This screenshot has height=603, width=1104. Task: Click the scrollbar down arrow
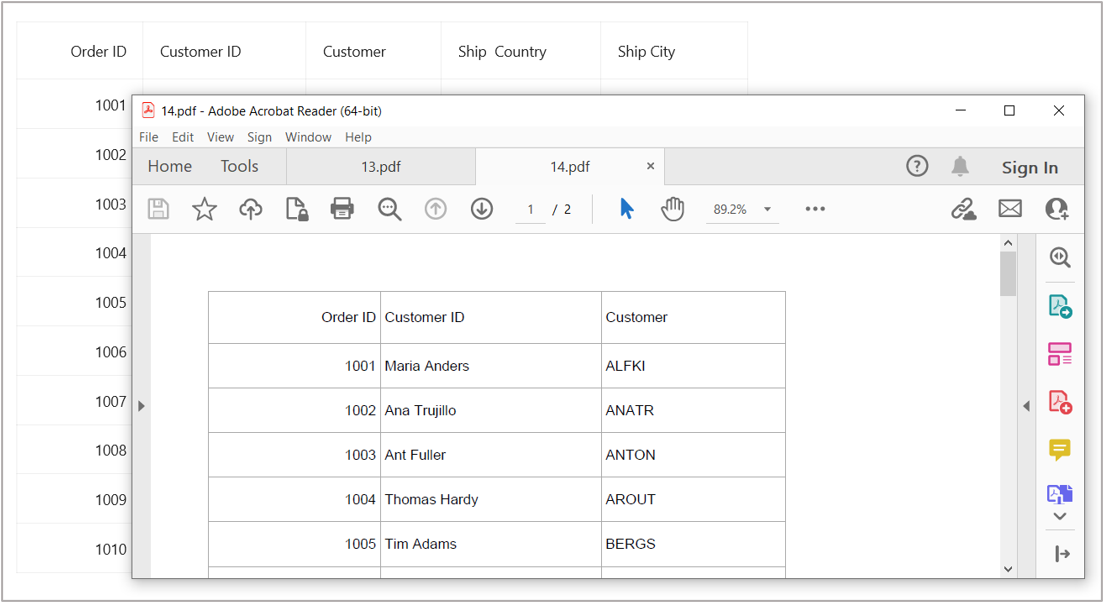[1008, 569]
